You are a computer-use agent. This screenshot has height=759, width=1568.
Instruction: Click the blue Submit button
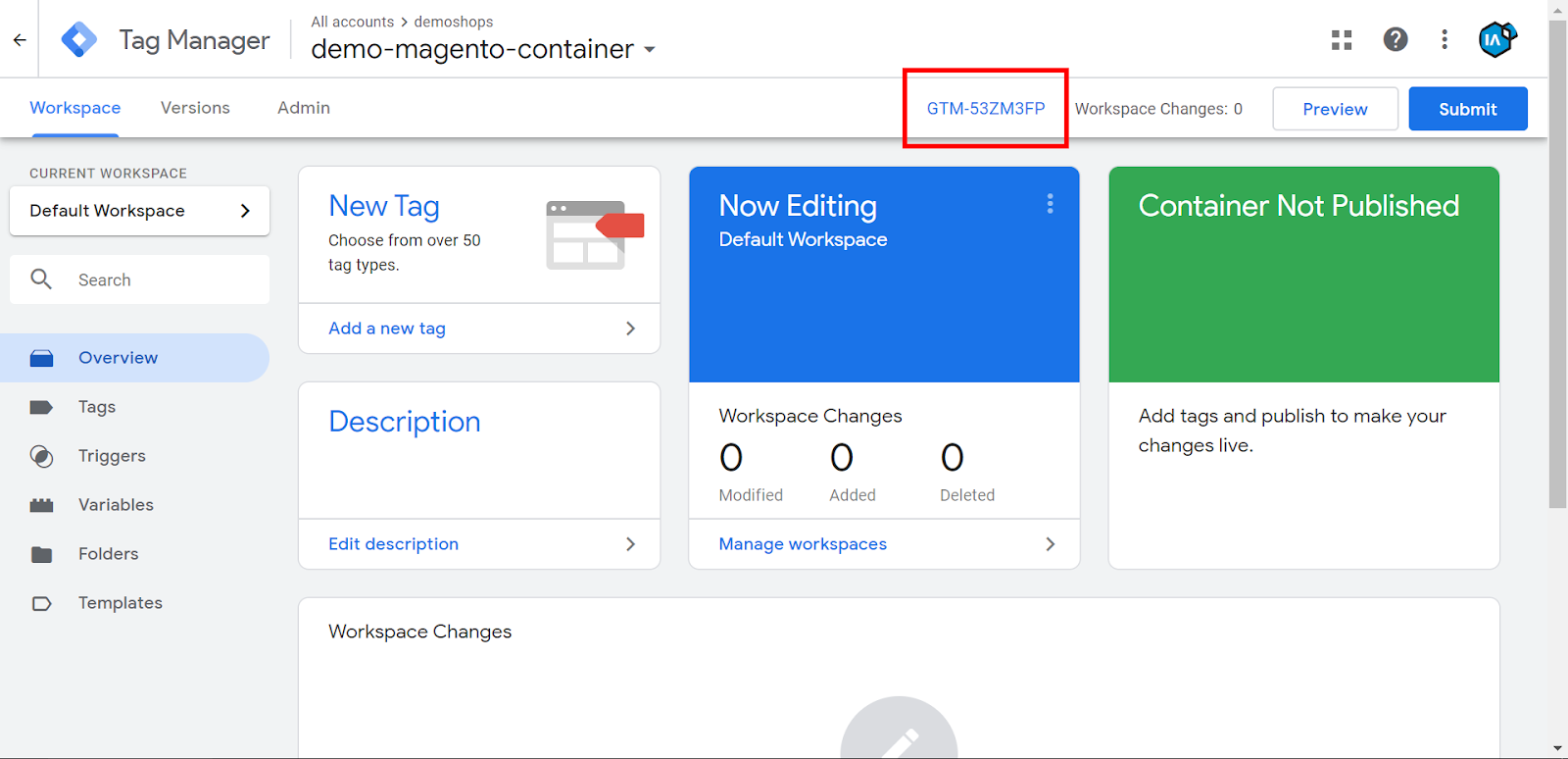coord(1467,109)
